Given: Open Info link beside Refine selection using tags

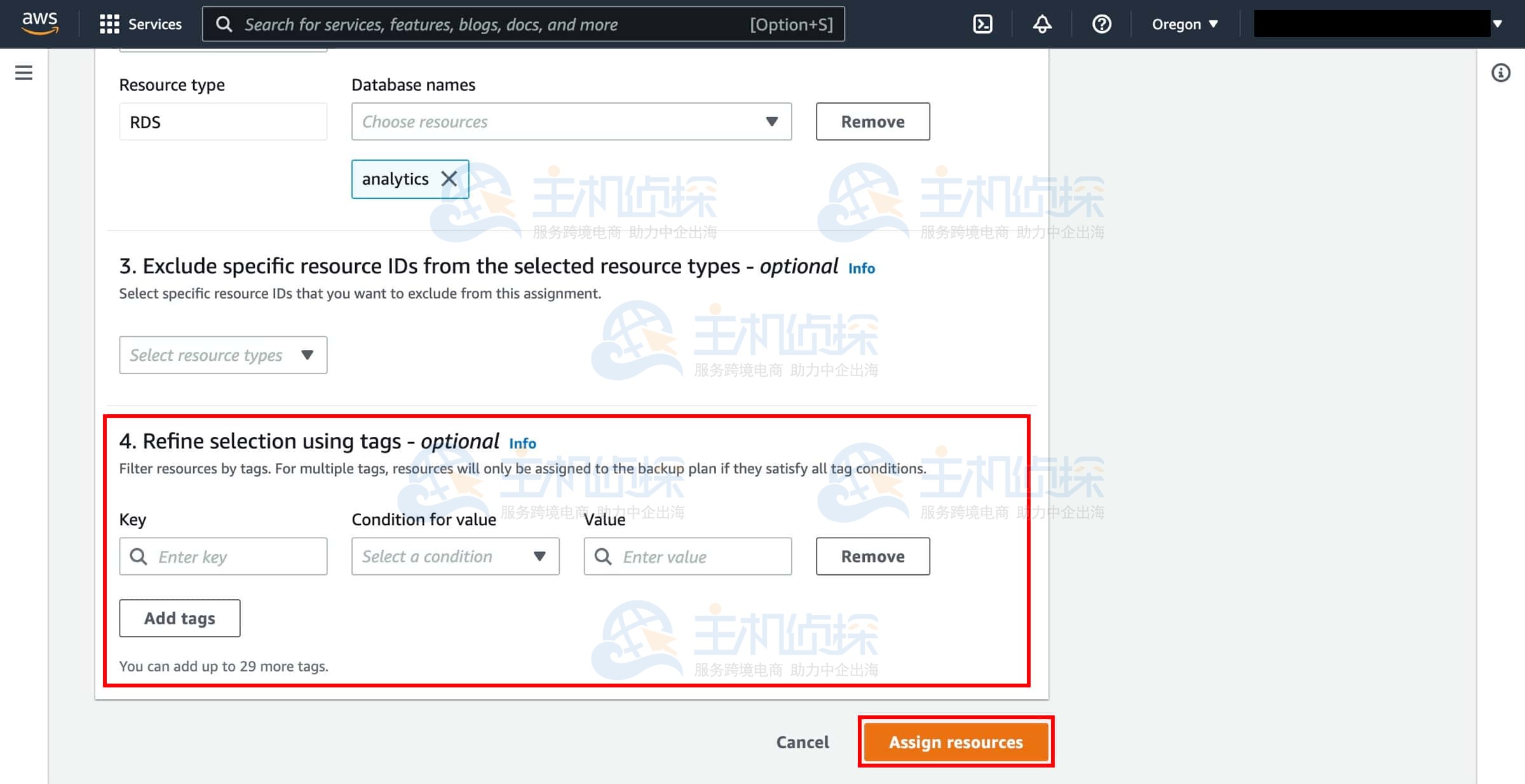Looking at the screenshot, I should (x=522, y=443).
